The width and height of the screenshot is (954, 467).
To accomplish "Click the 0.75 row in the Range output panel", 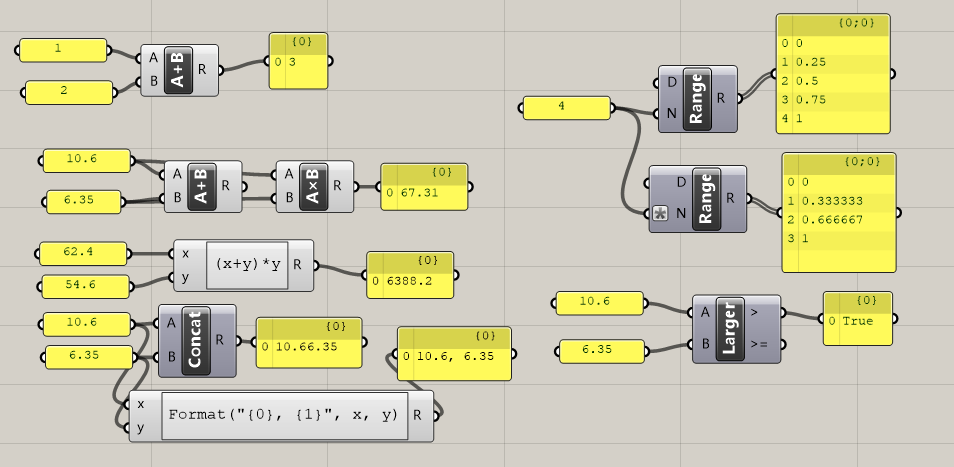I will [834, 100].
